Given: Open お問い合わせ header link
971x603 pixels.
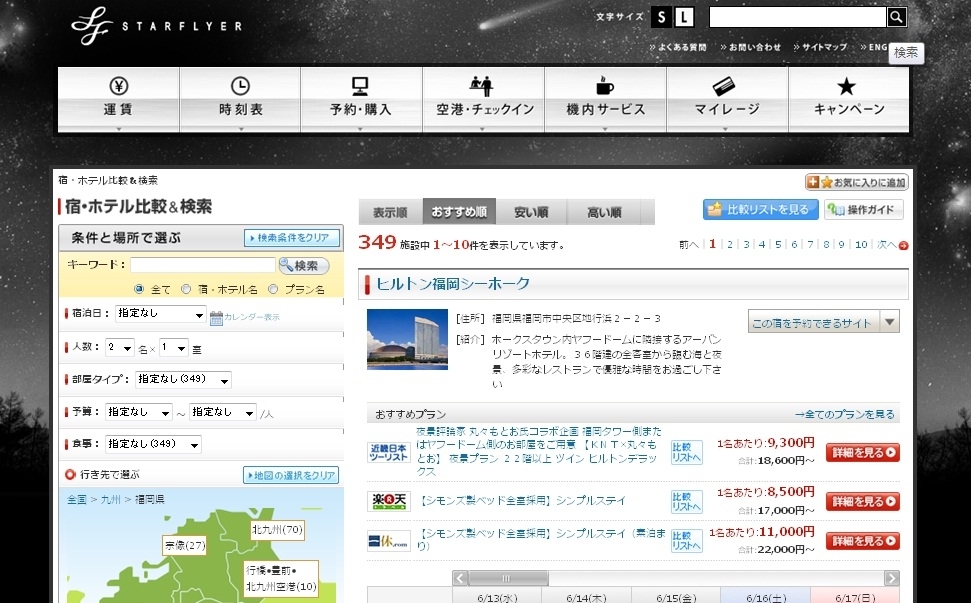Looking at the screenshot, I should click(751, 47).
